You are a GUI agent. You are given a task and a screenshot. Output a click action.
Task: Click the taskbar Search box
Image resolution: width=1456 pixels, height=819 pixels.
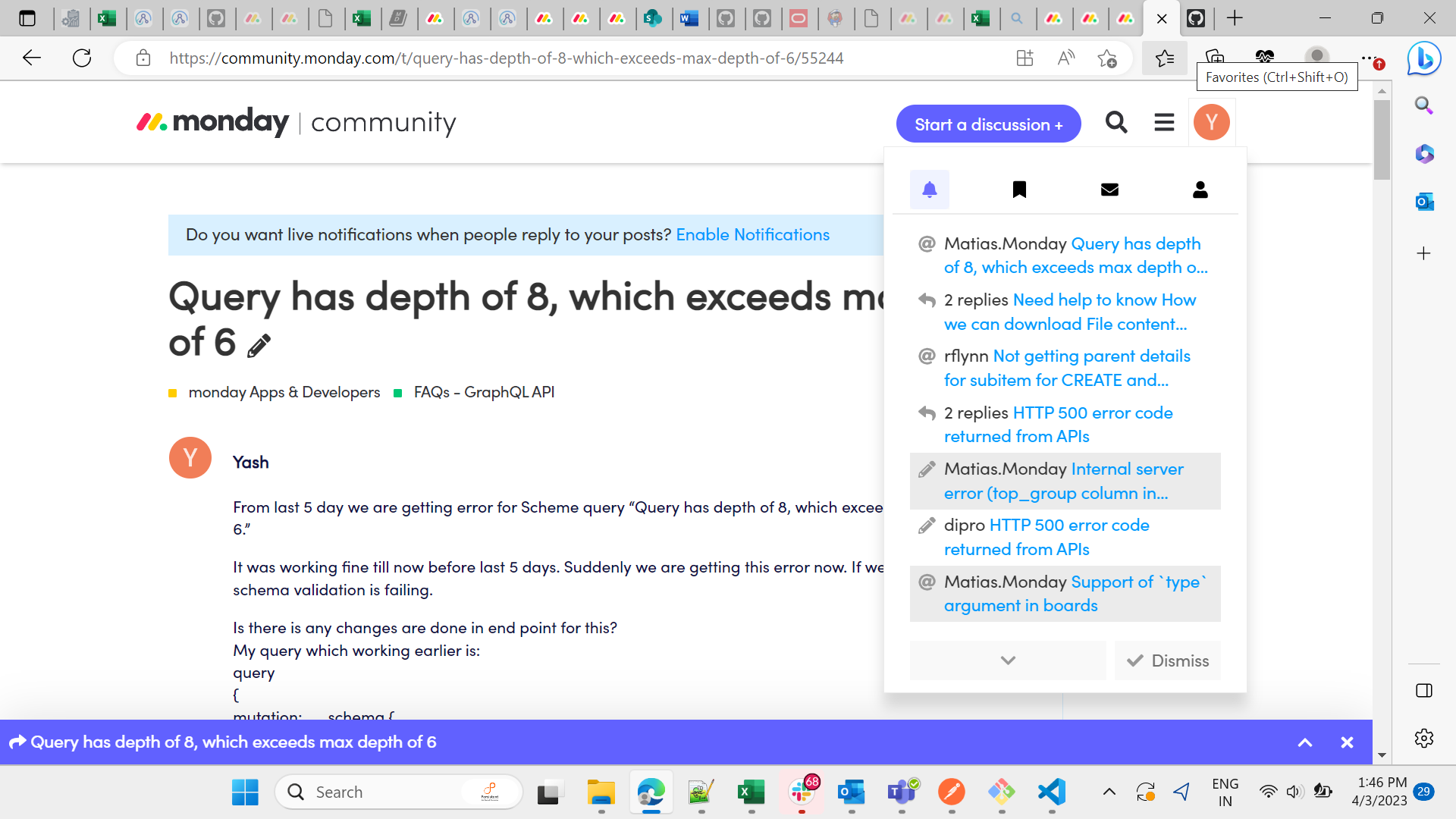coord(399,792)
